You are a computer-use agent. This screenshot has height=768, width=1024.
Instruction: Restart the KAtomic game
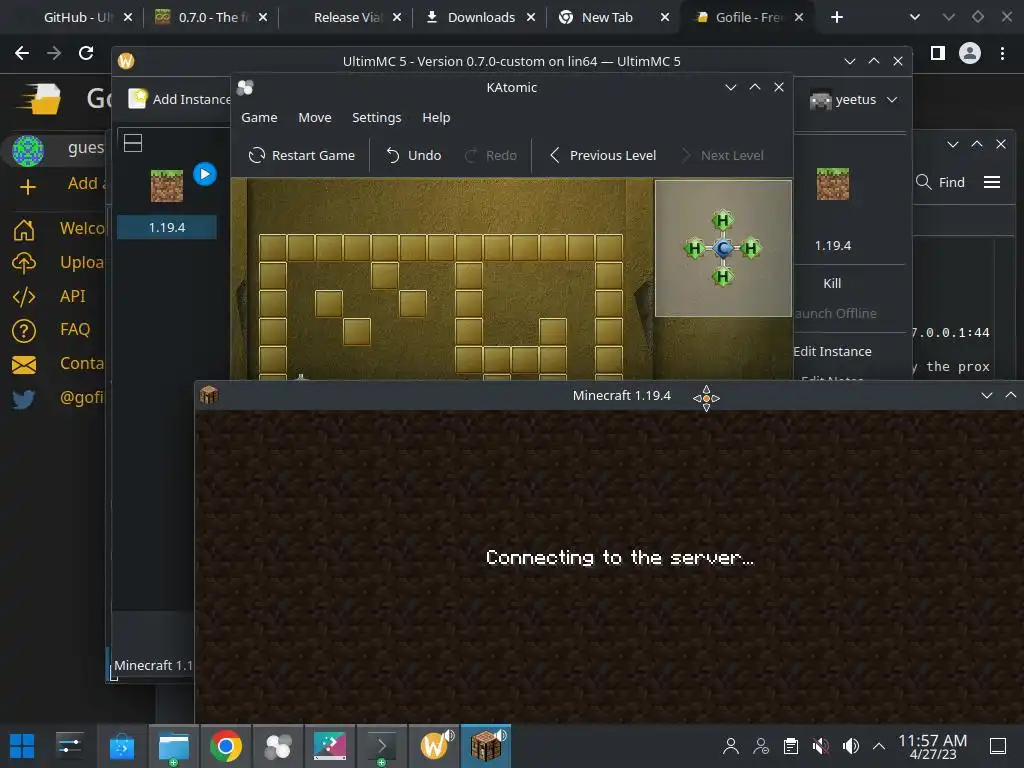pyautogui.click(x=302, y=155)
